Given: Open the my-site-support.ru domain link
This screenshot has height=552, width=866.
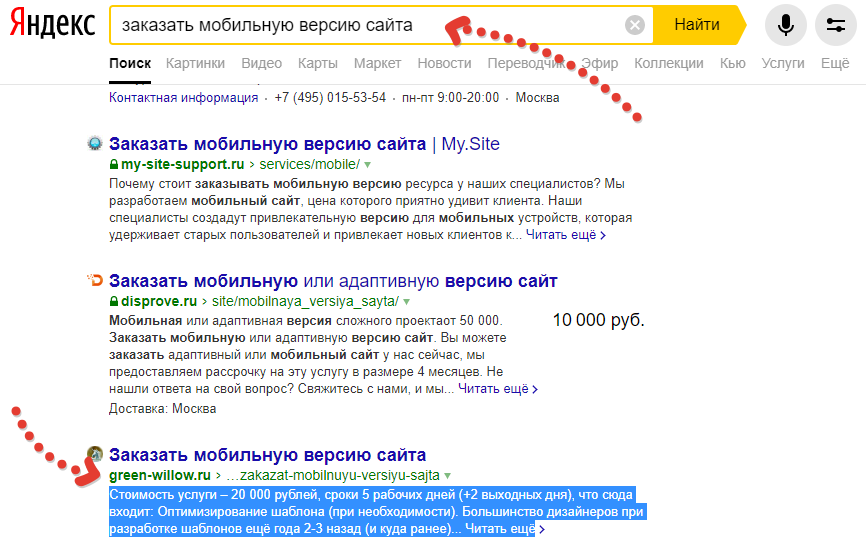Looking at the screenshot, I should coord(182,164).
